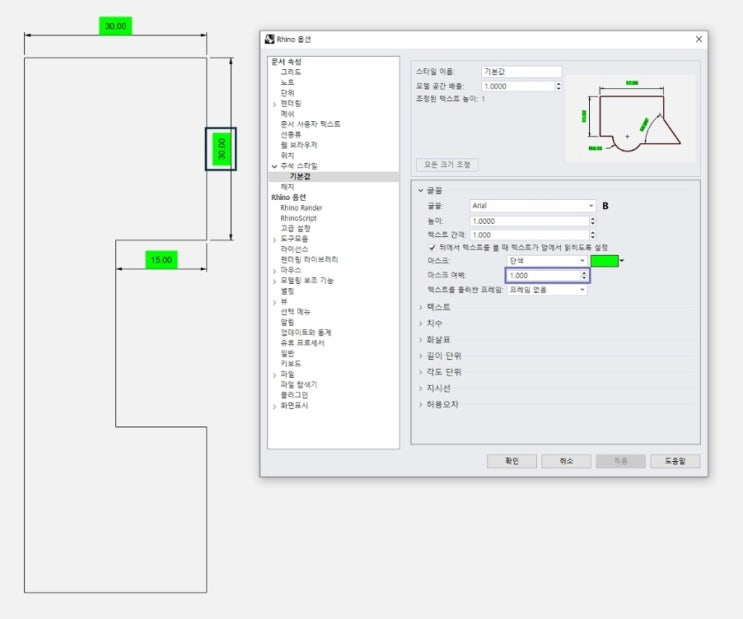Viewport: 743px width, 619px height.
Task: Select Rhino Render tree item
Action: [x=301, y=208]
